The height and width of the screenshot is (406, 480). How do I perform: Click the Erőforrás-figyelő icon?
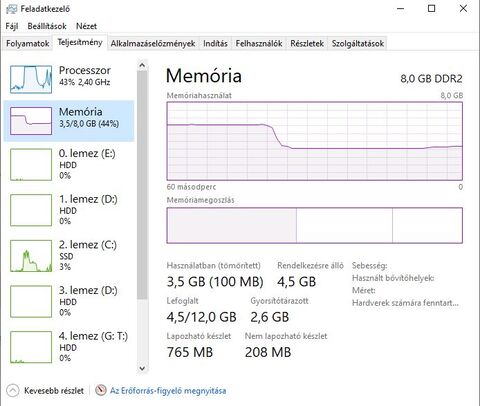[101, 390]
